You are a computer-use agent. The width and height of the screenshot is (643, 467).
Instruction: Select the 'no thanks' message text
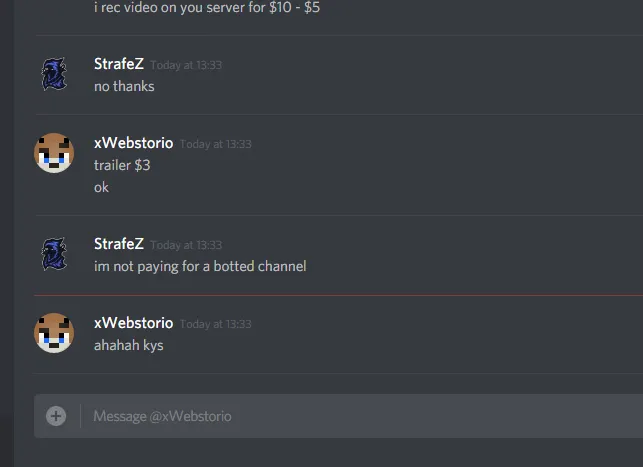[x=124, y=86]
